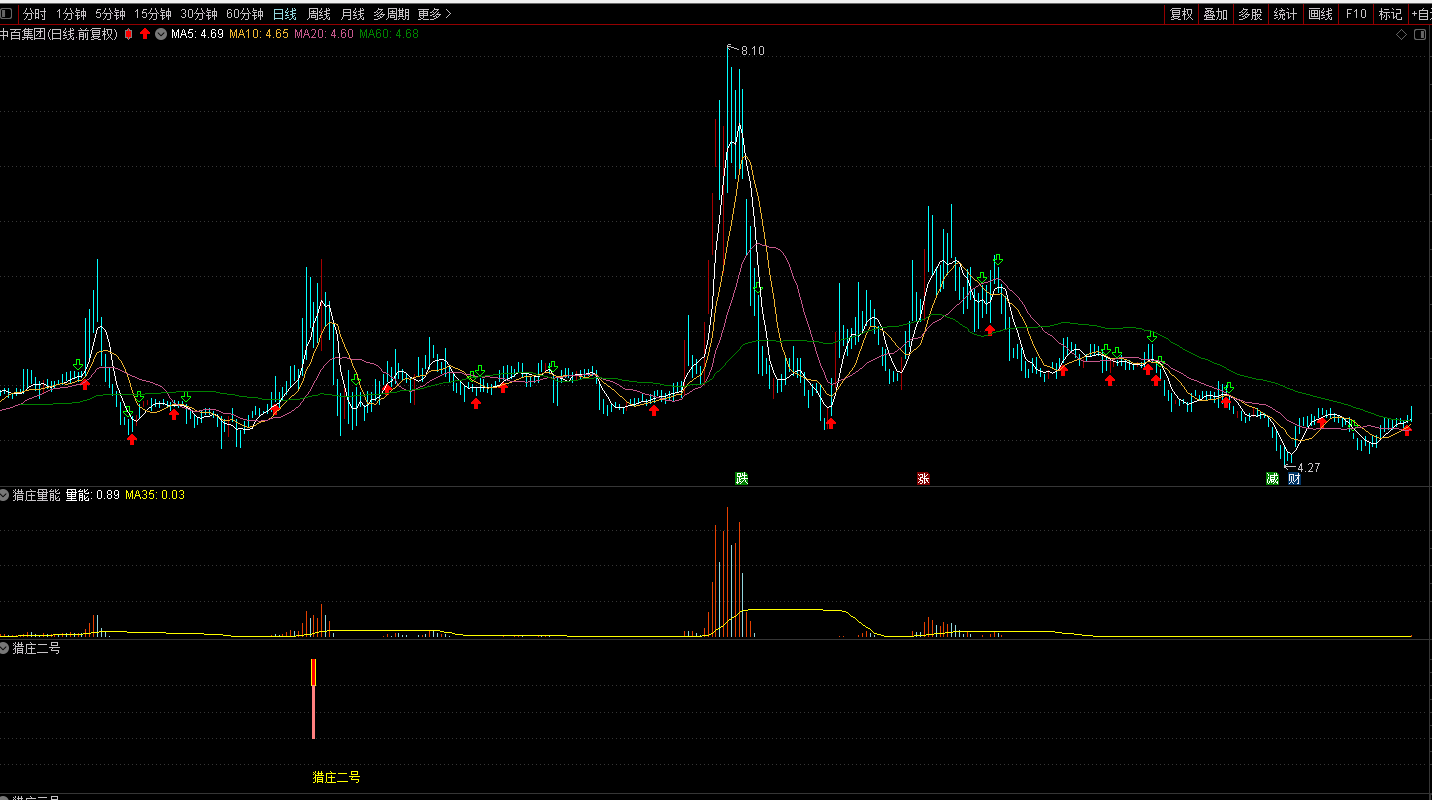Switch to the 分时 chart tab
The width and height of the screenshot is (1432, 800).
tap(35, 14)
